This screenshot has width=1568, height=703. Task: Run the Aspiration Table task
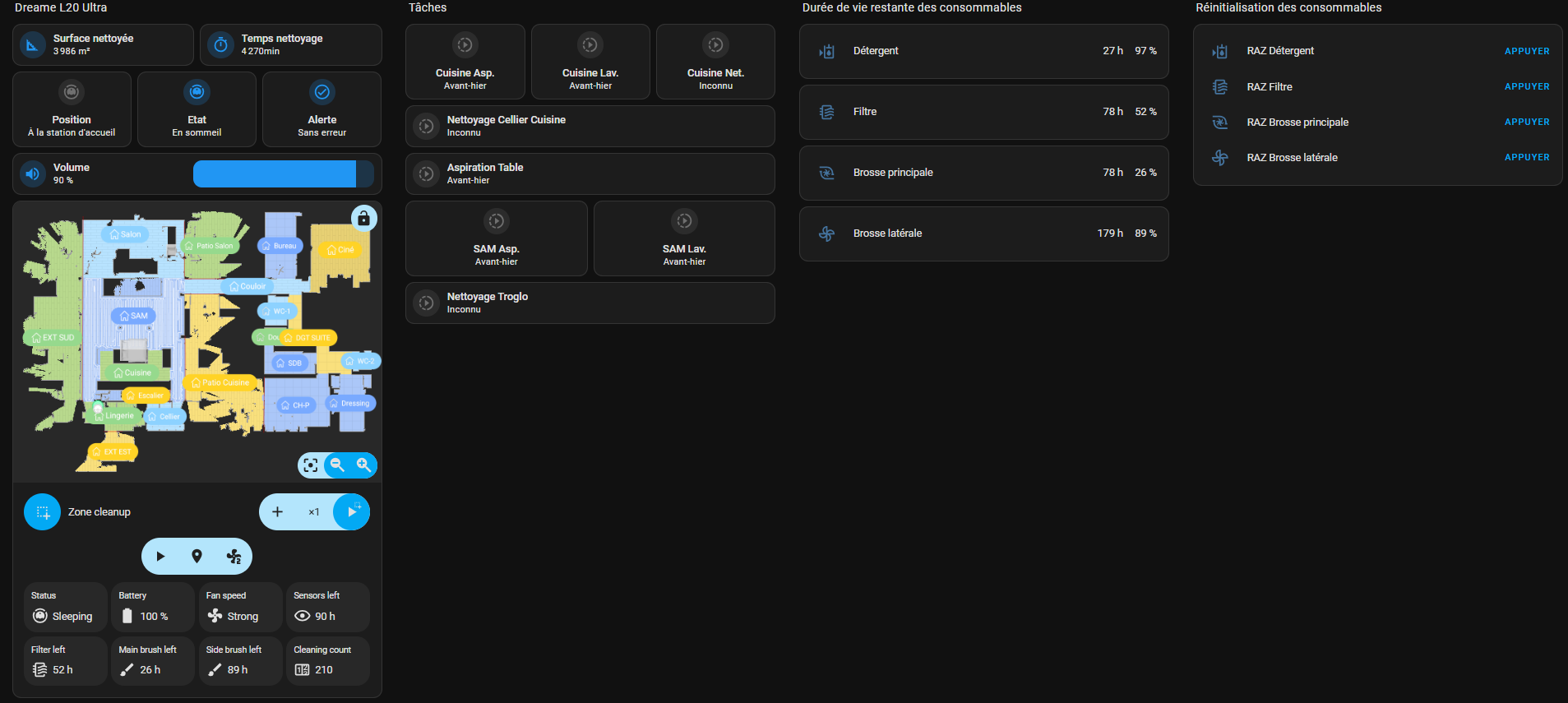point(590,173)
